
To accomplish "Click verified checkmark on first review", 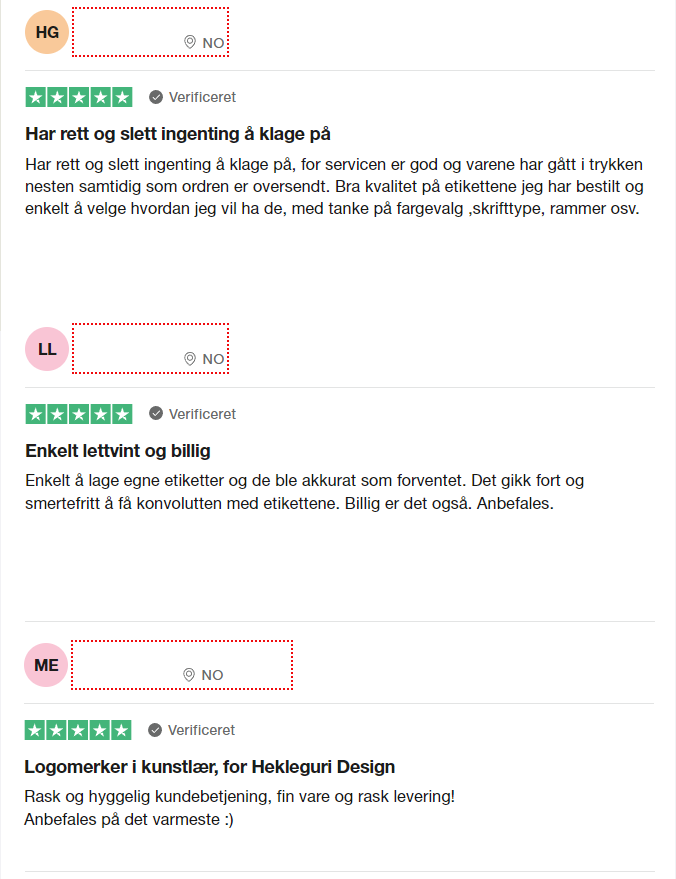I will tap(156, 97).
